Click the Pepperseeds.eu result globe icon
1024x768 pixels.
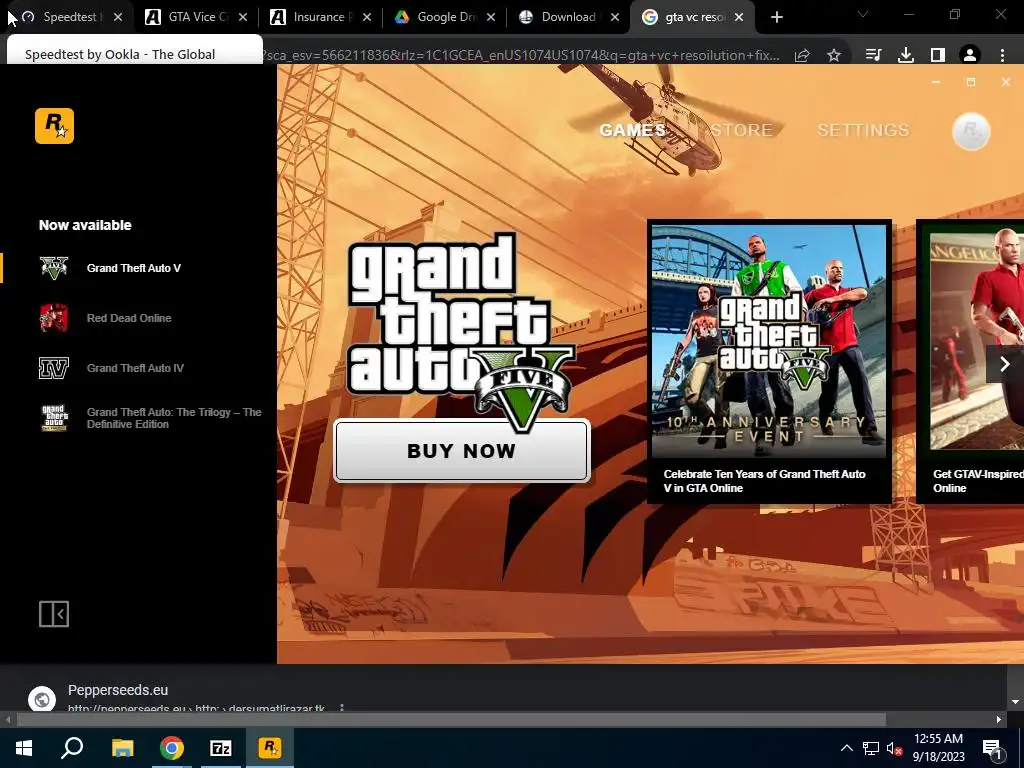[42, 699]
